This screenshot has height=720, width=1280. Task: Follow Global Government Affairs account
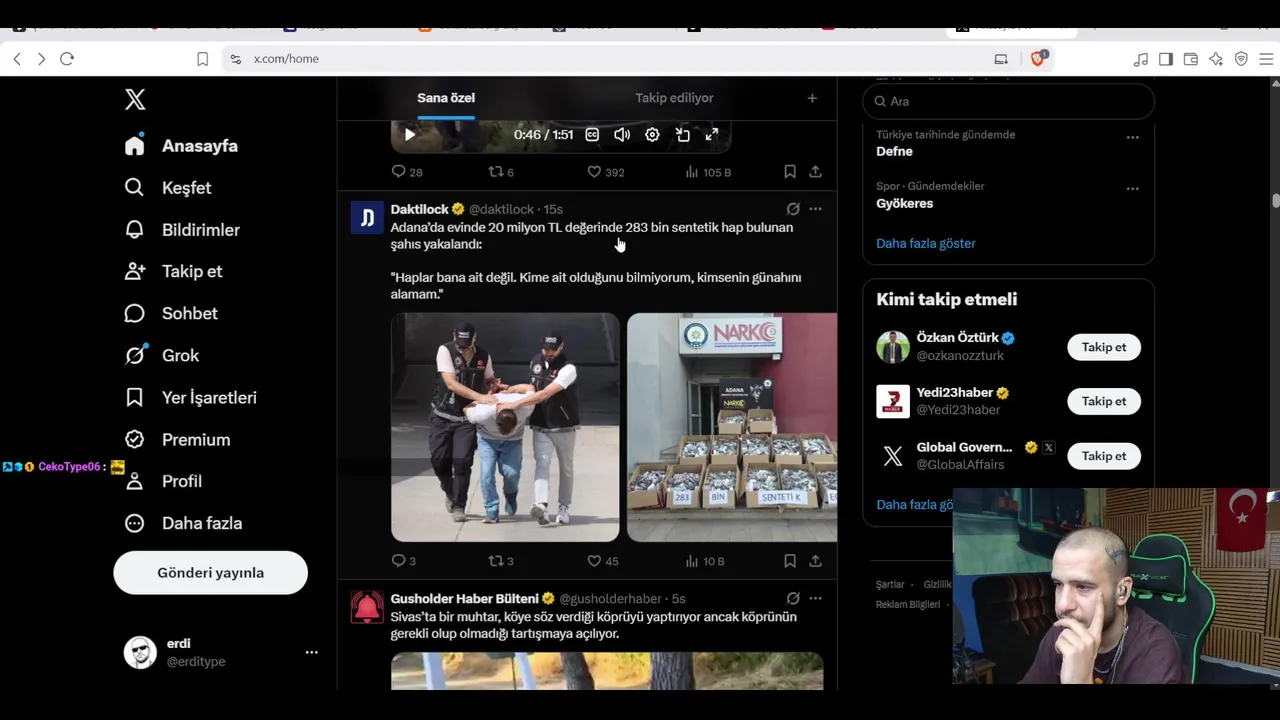[1104, 456]
